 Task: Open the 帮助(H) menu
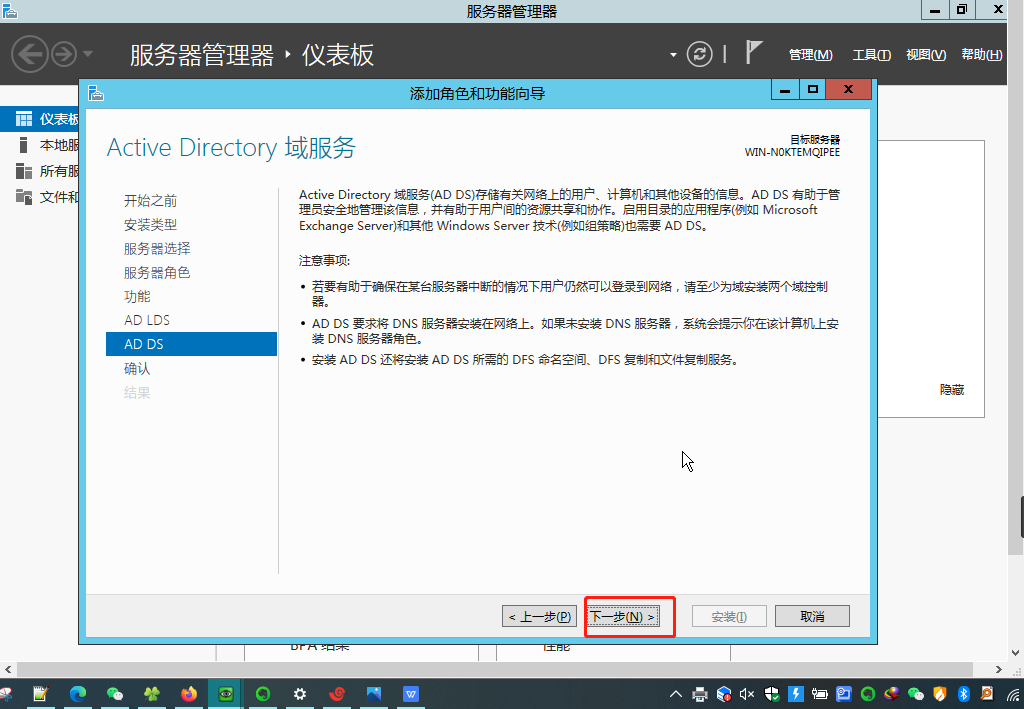(x=982, y=55)
